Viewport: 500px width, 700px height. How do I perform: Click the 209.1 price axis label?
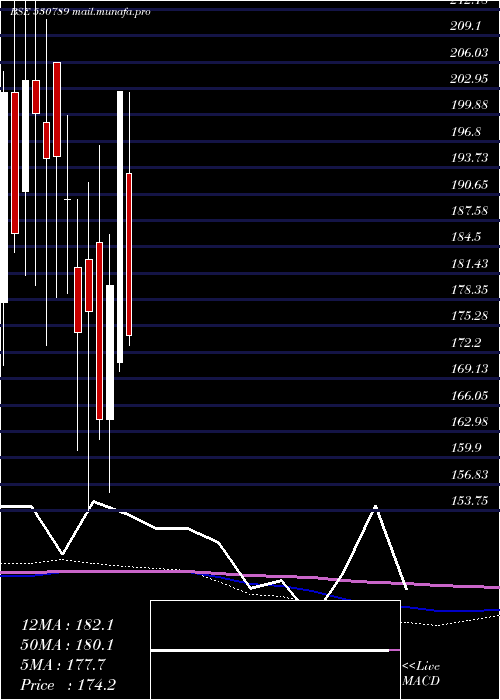(466, 26)
